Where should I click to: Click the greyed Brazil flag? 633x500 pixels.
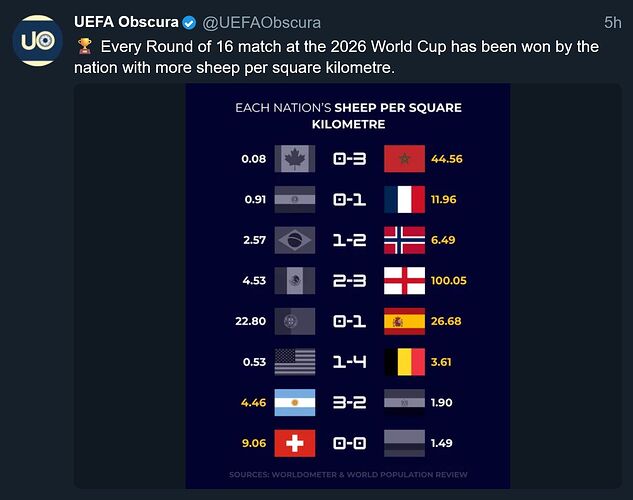[x=295, y=240]
